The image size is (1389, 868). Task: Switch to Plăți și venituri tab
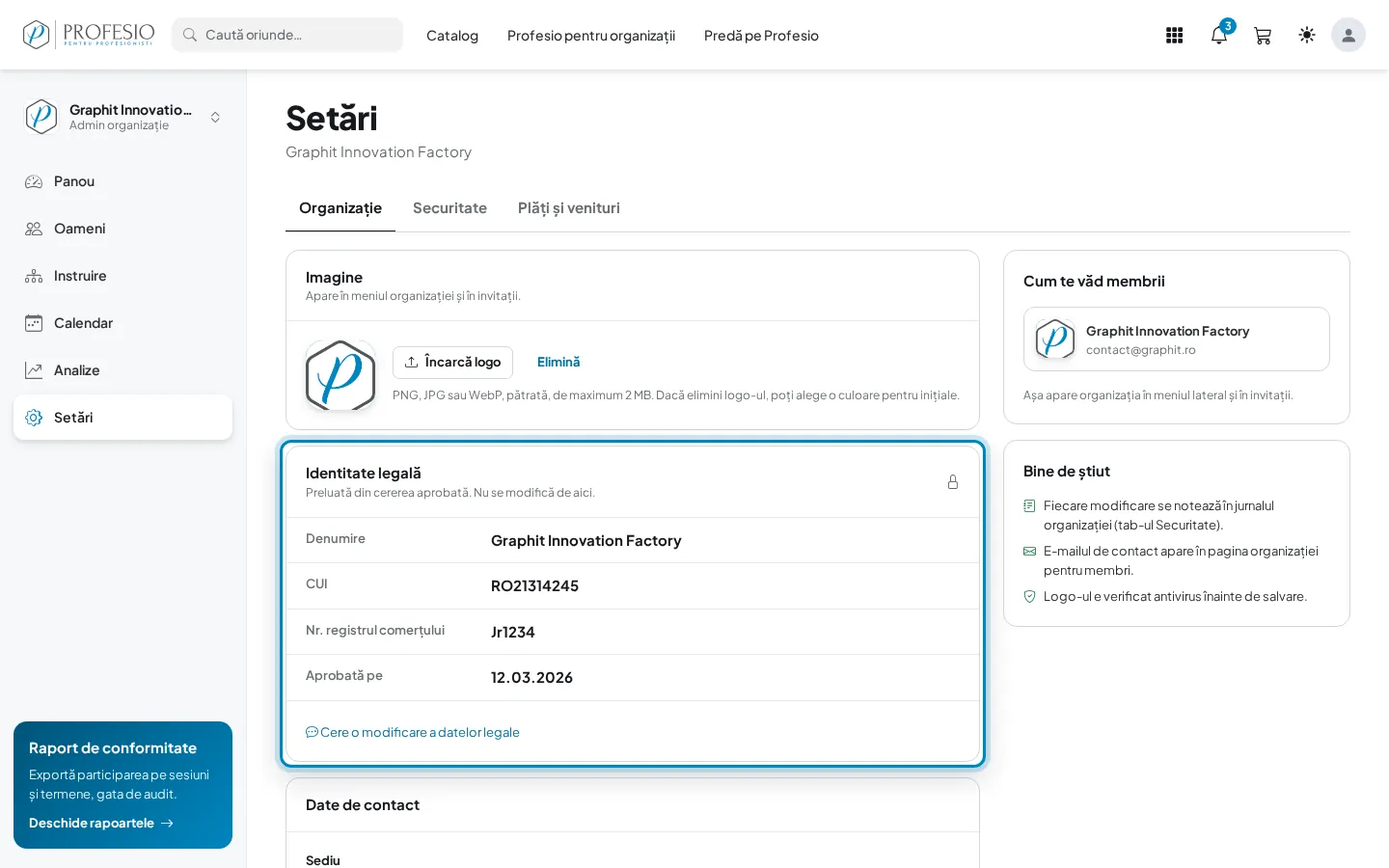click(x=569, y=208)
